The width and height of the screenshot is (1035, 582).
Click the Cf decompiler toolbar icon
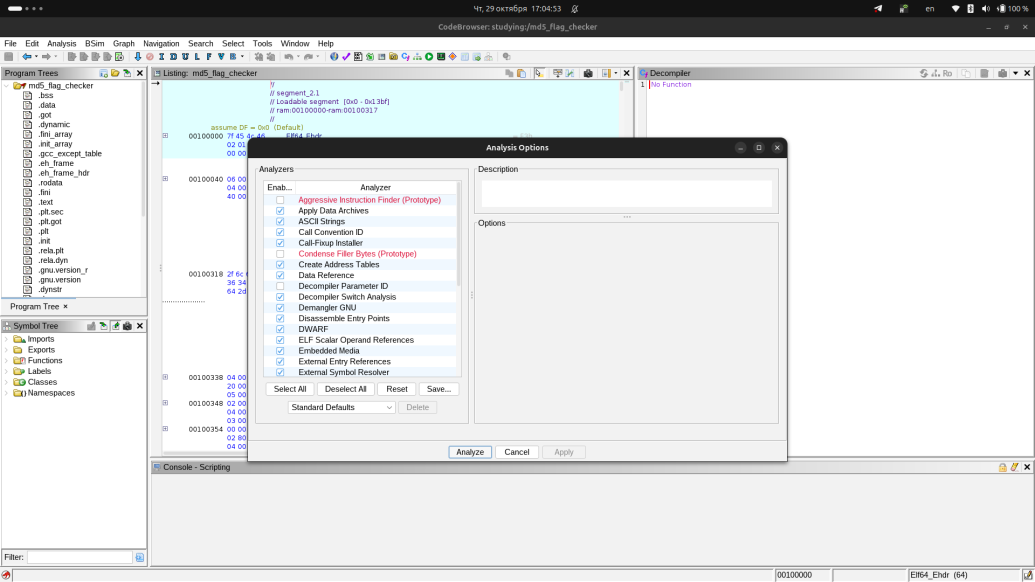point(405,57)
